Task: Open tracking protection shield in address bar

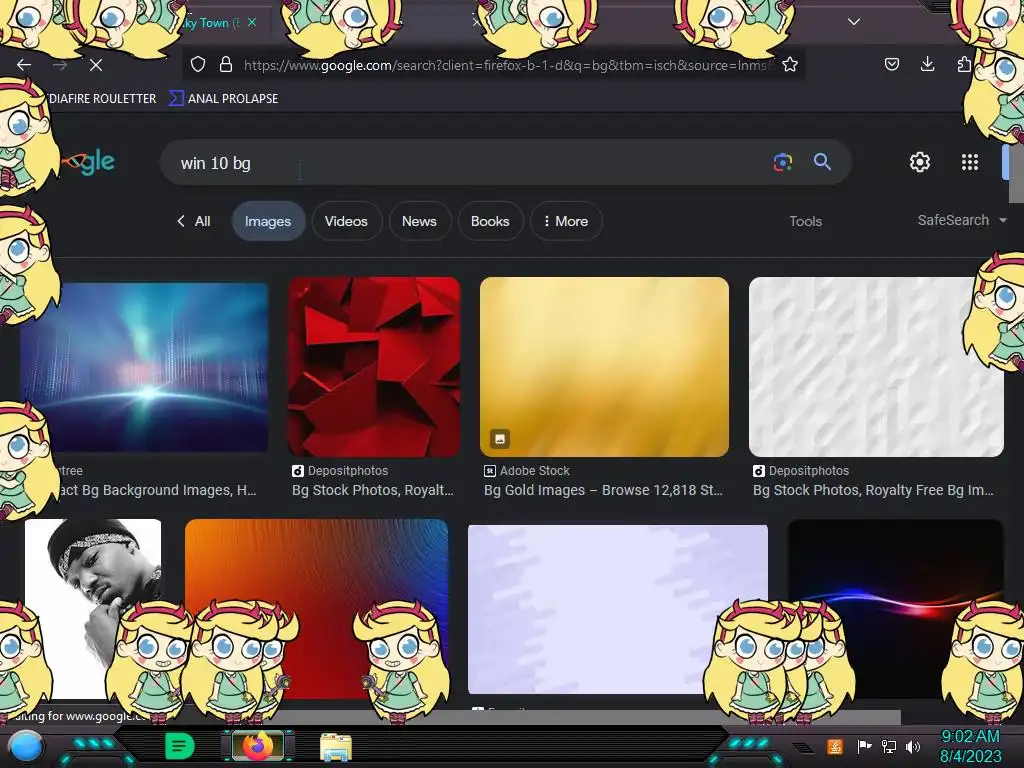Action: 198,64
